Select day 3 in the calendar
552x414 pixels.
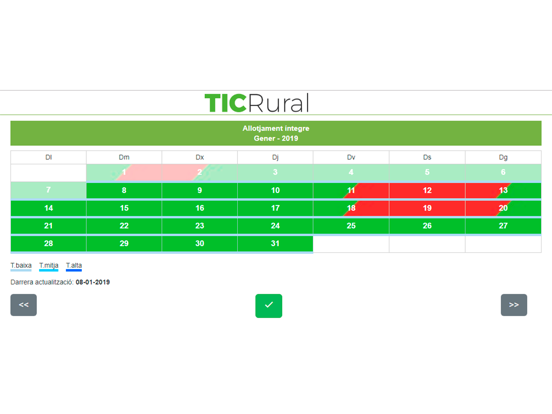tap(275, 172)
